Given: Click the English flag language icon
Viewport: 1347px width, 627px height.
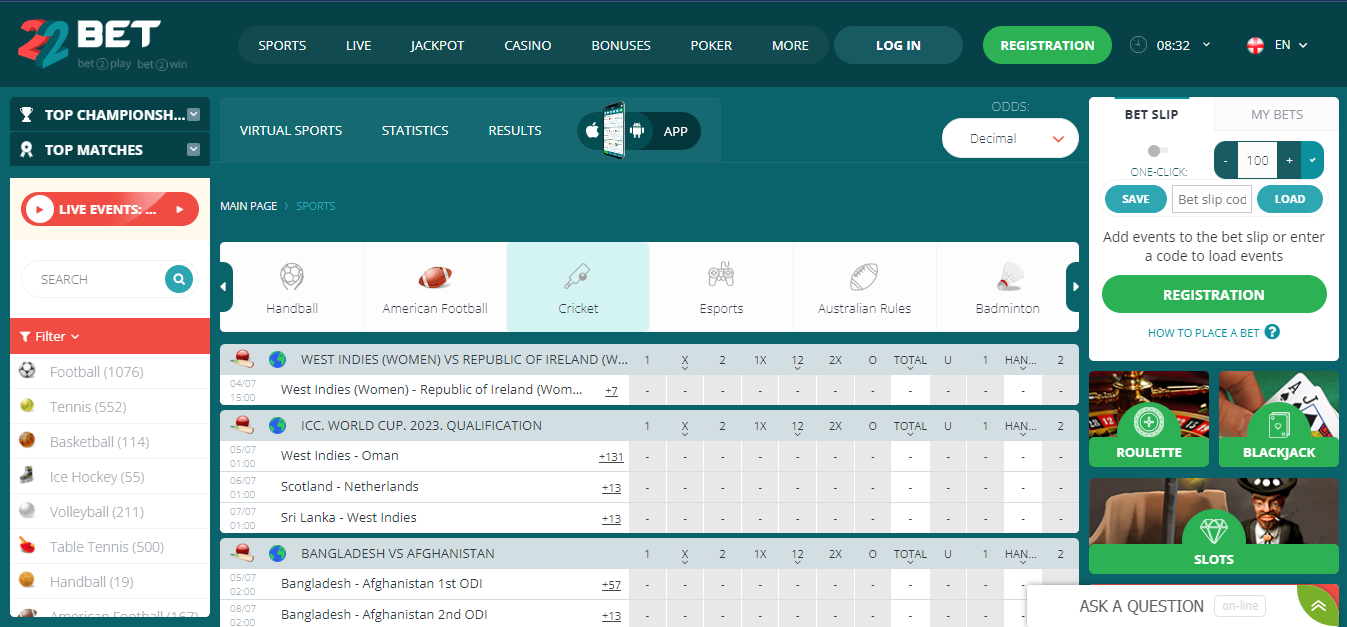Looking at the screenshot, I should click(1256, 45).
